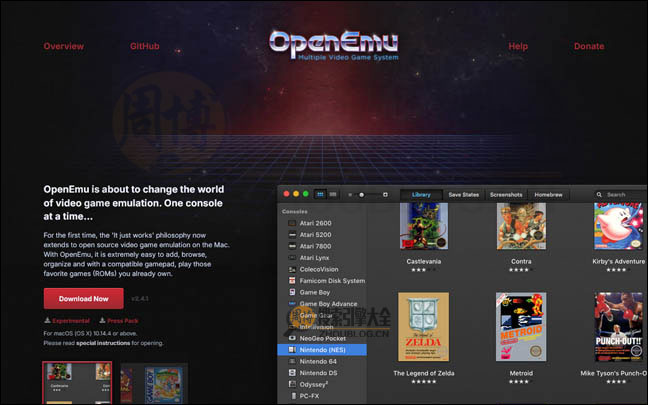This screenshot has width=648, height=405.
Task: Click the Nintendo 64 console icon
Action: (x=292, y=361)
